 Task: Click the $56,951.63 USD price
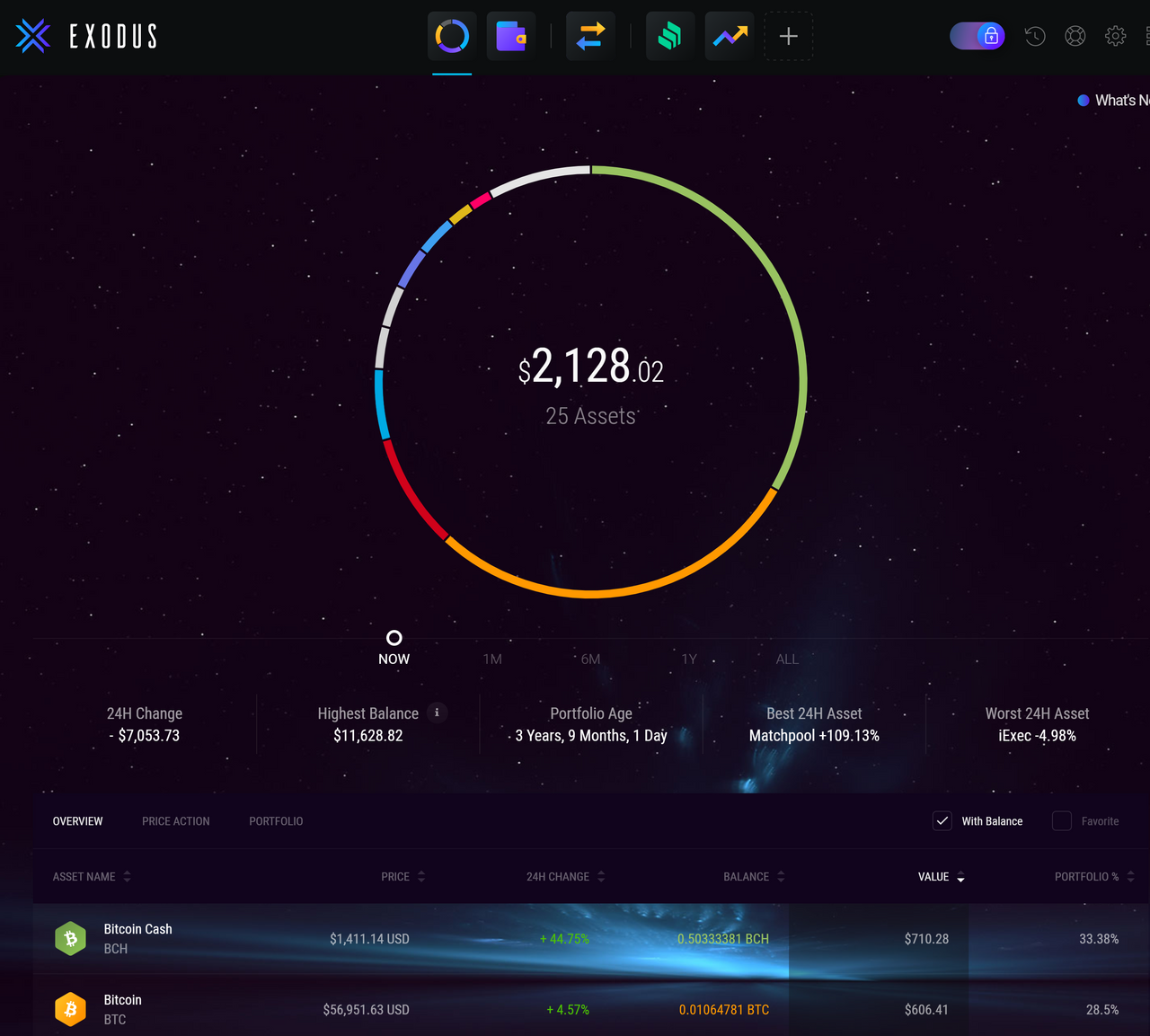pos(367,1010)
